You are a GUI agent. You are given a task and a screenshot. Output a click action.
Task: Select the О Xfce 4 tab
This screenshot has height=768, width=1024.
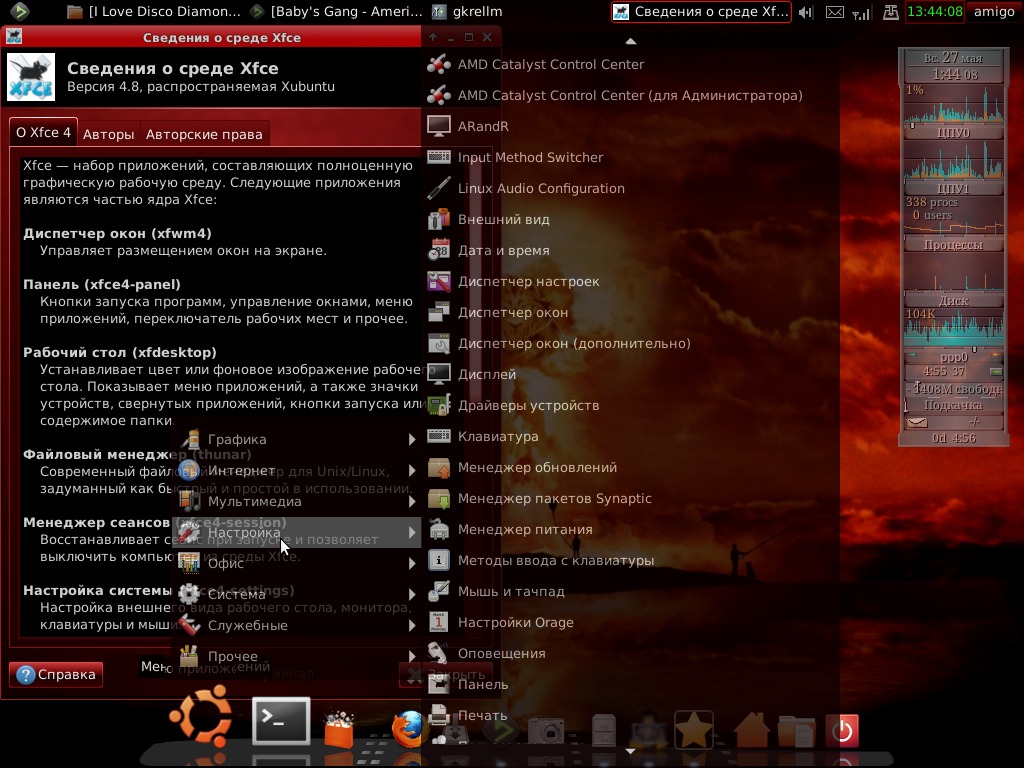[43, 132]
